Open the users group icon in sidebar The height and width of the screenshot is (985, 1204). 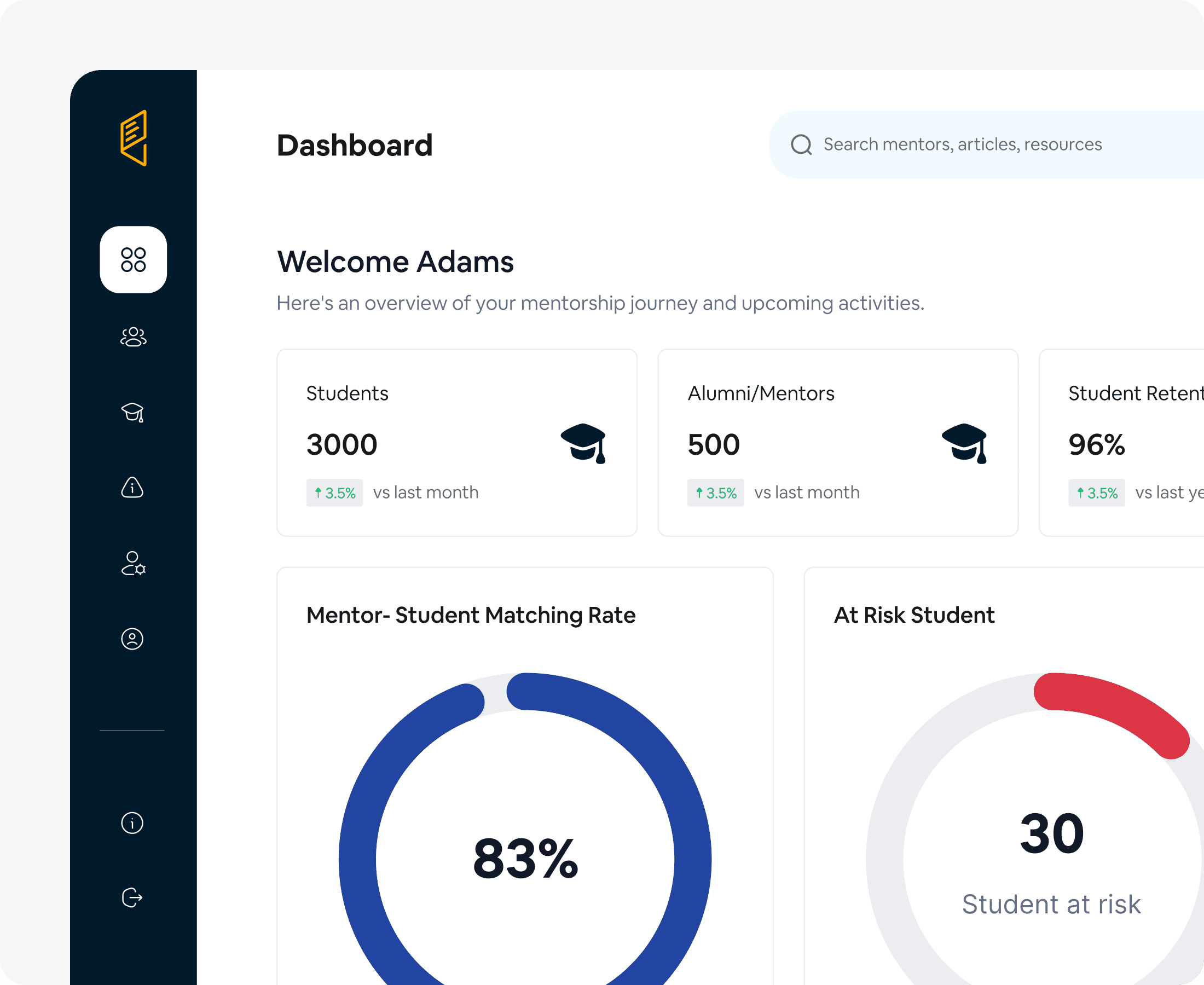coord(134,337)
